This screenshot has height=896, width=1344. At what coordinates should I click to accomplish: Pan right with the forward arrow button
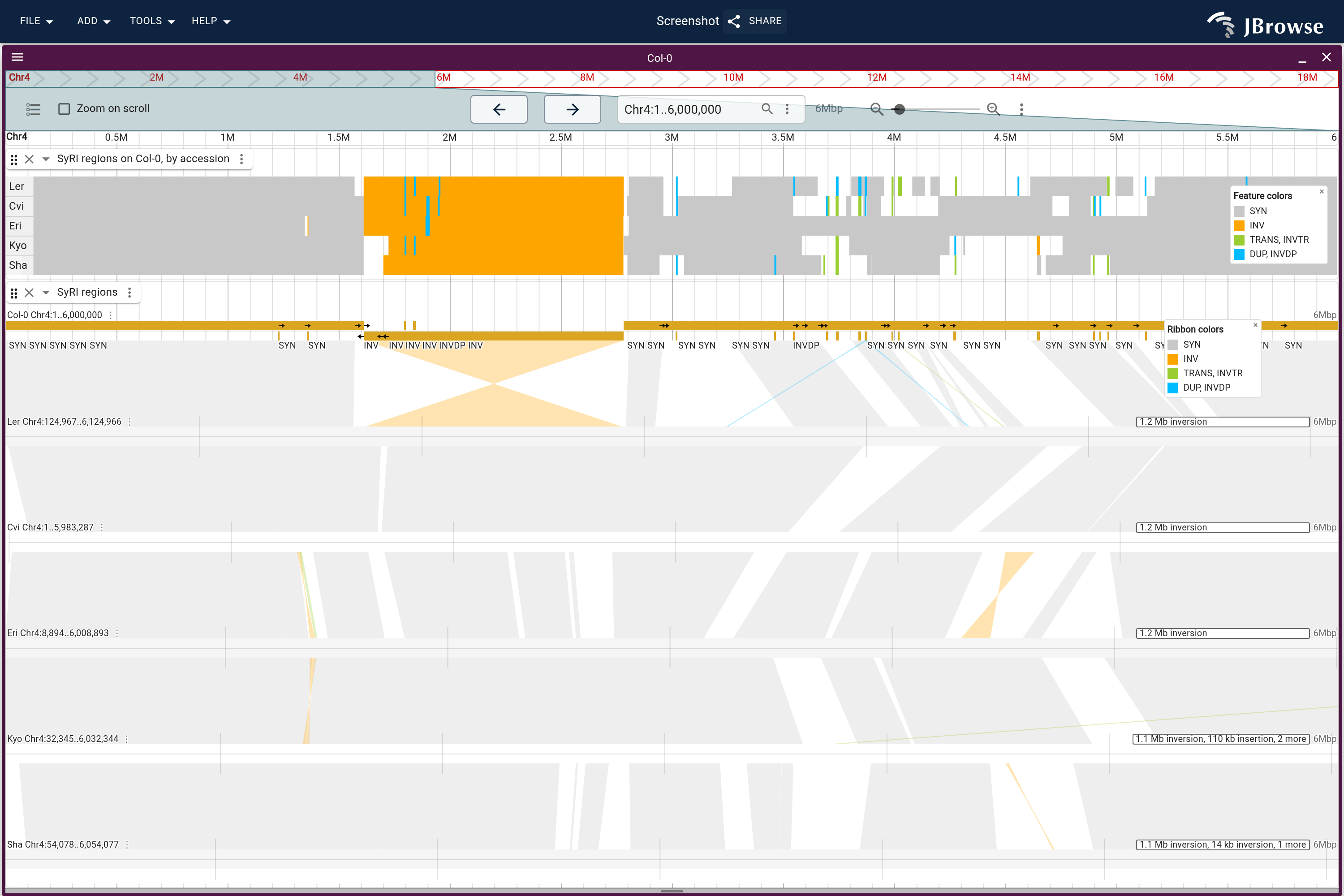point(572,109)
